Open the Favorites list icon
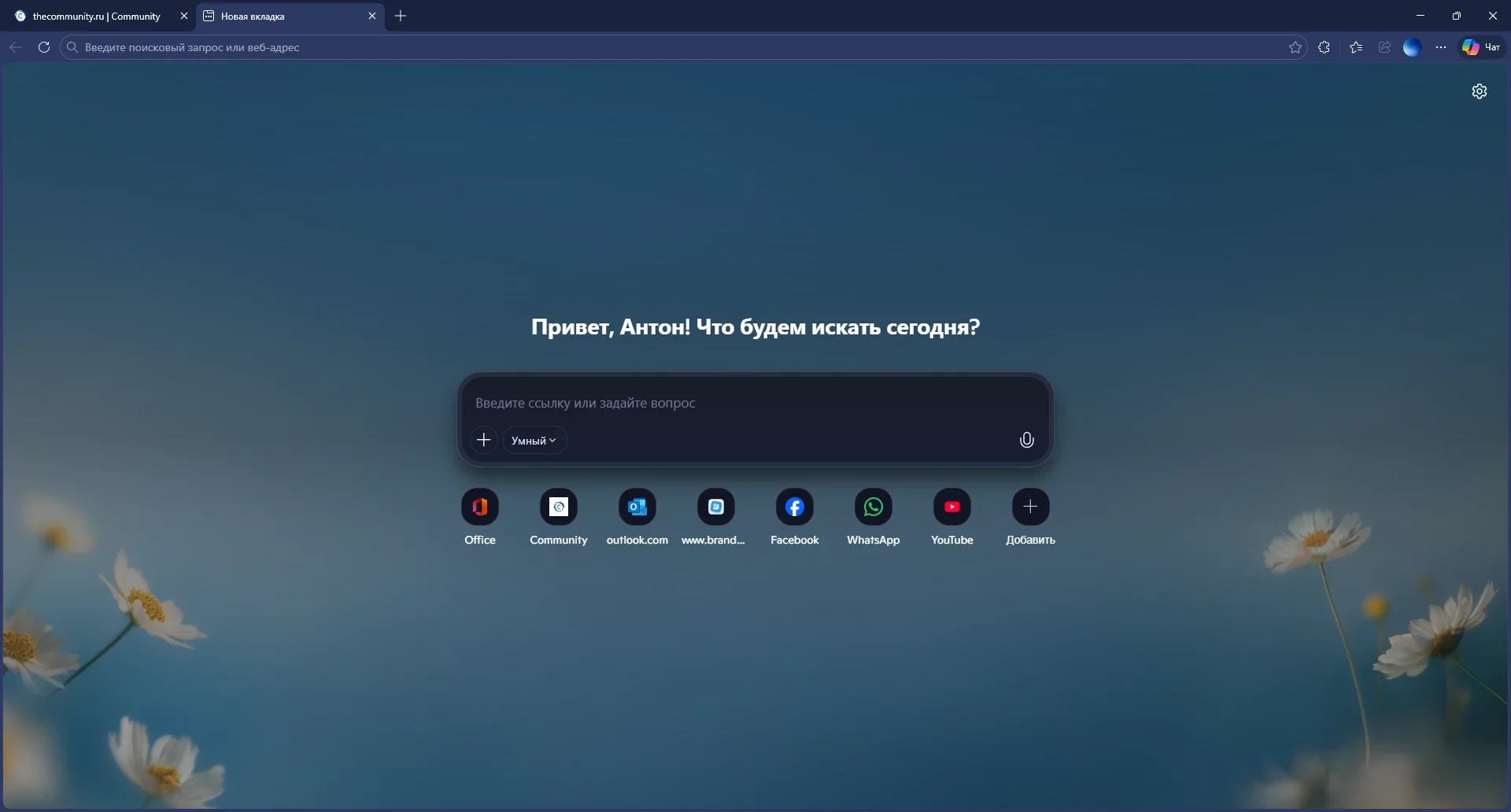This screenshot has height=812, width=1511. click(1356, 47)
